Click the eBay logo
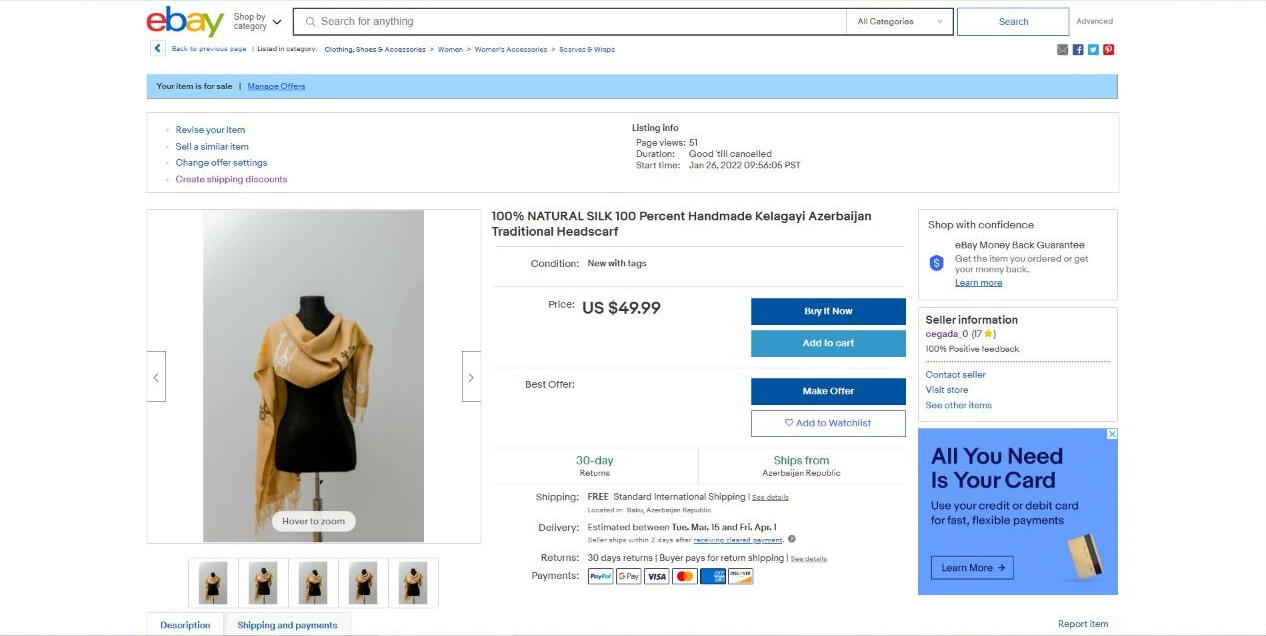This screenshot has width=1266, height=636. (x=185, y=21)
